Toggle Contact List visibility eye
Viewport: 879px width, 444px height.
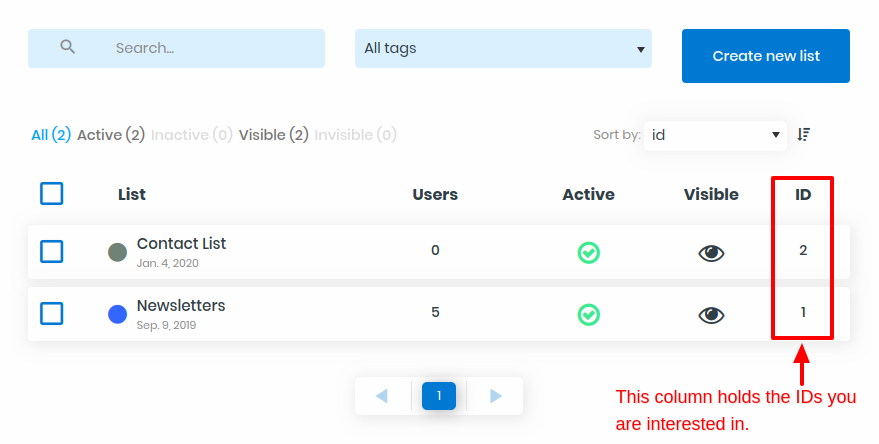[711, 253]
